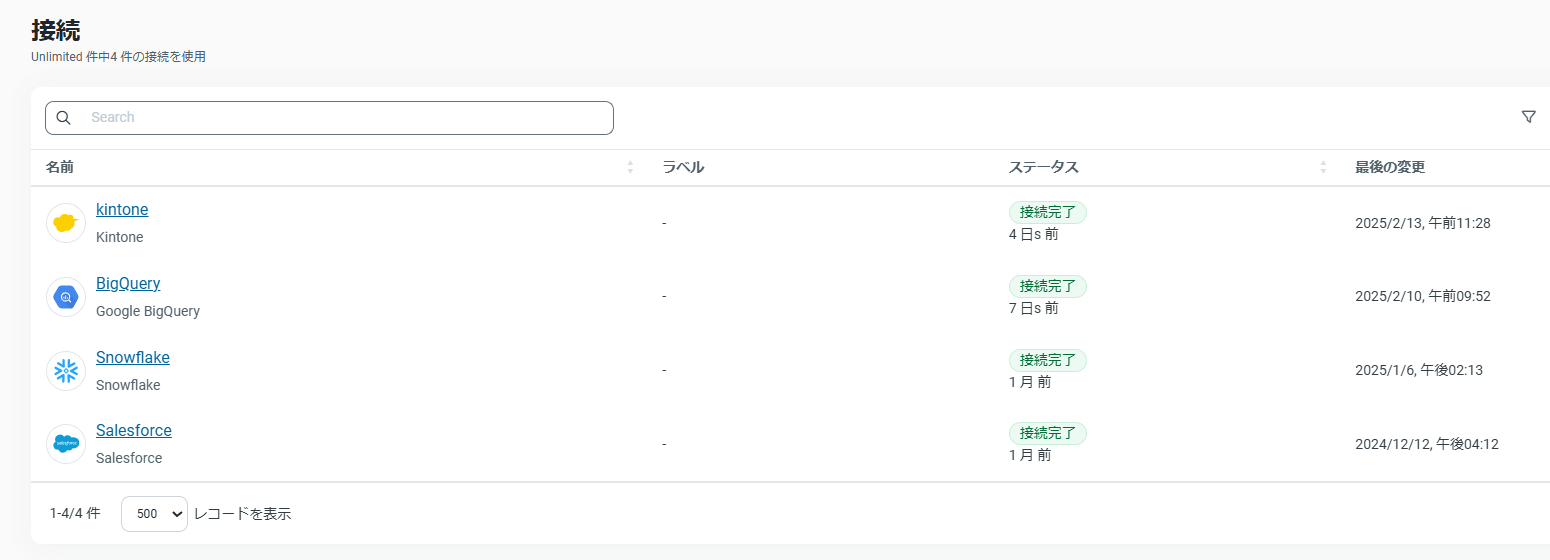Click the 最後の変更 column header
The width and height of the screenshot is (1550, 560).
click(1390, 167)
